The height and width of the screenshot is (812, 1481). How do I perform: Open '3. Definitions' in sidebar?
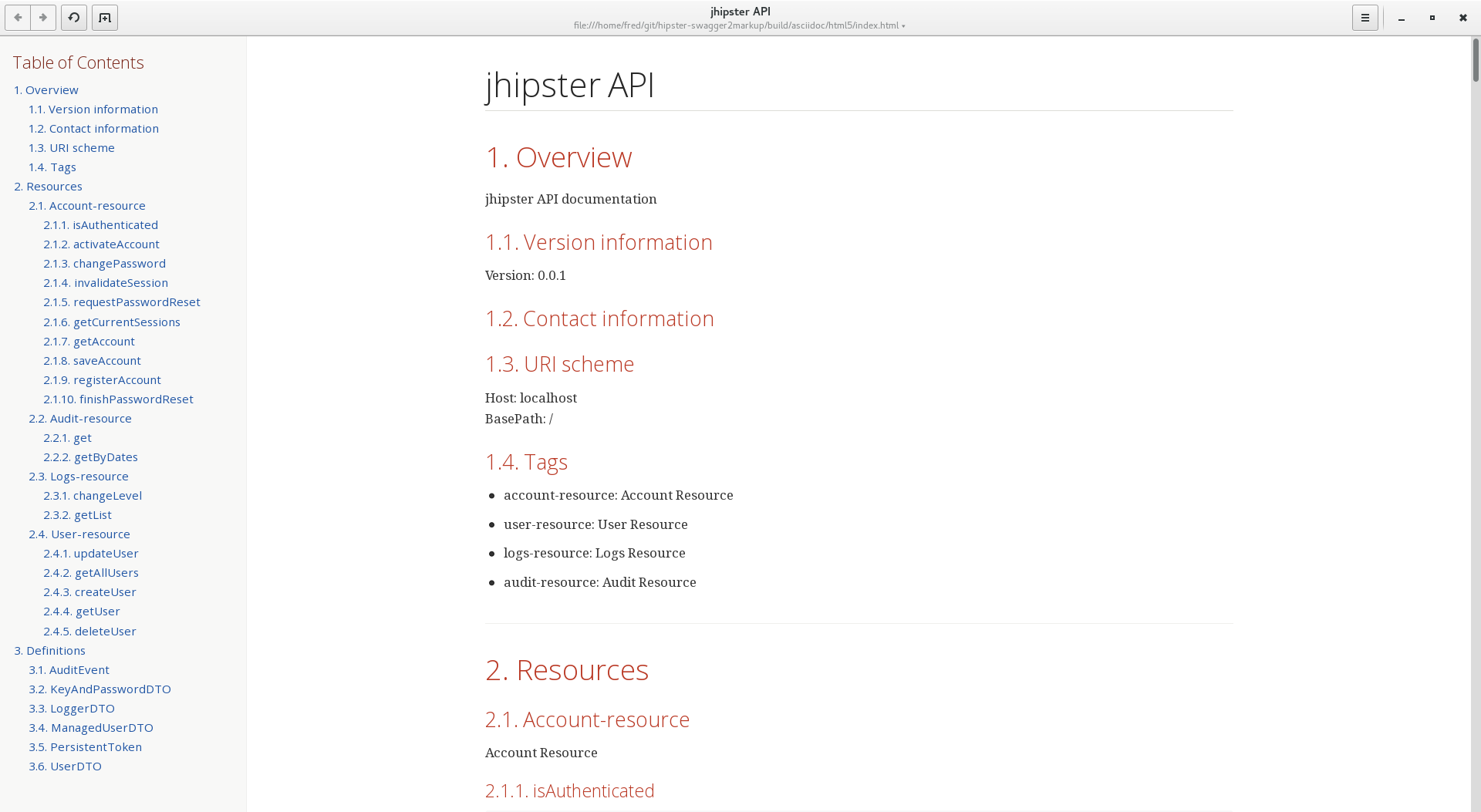[x=50, y=650]
